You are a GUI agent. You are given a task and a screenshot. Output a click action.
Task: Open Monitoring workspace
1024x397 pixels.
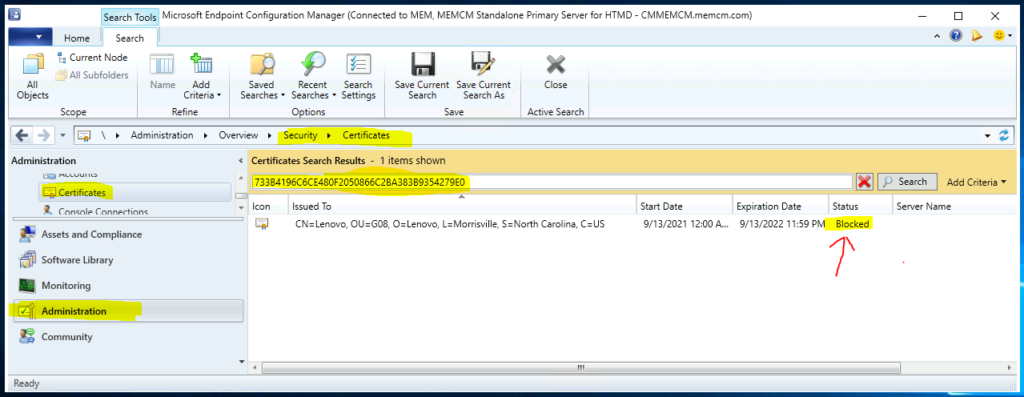[x=127, y=285]
